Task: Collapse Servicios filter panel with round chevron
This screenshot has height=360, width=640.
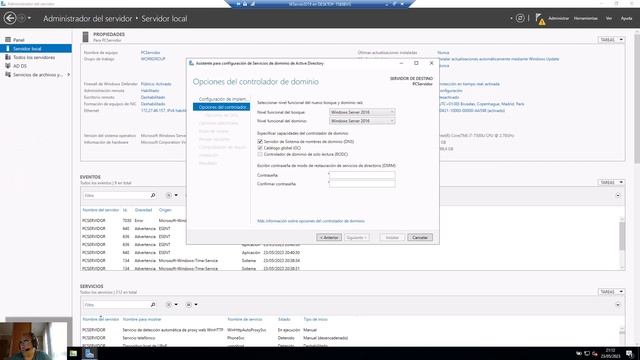Action: coord(618,304)
